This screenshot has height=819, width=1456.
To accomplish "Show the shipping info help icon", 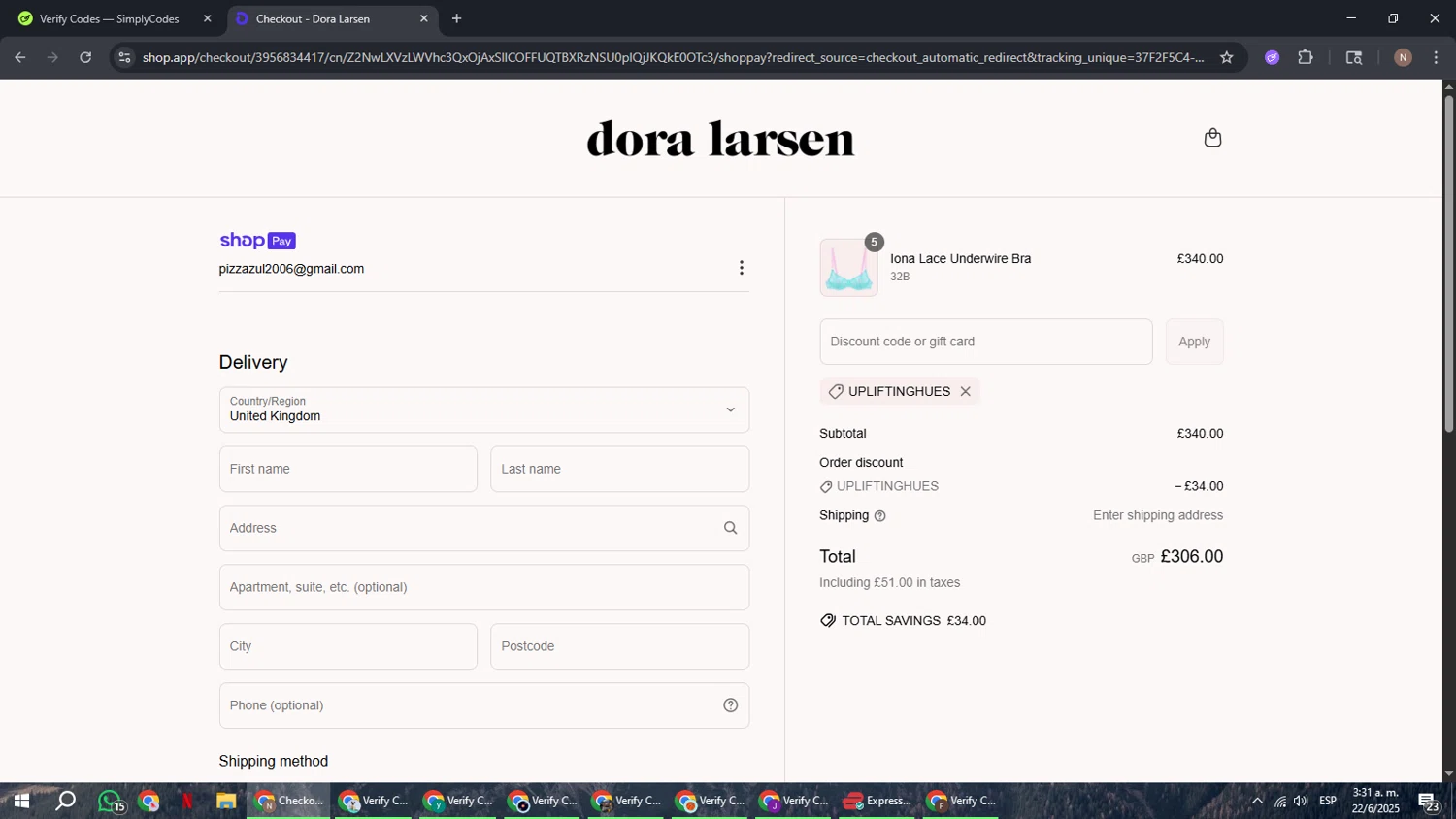I will point(880,516).
